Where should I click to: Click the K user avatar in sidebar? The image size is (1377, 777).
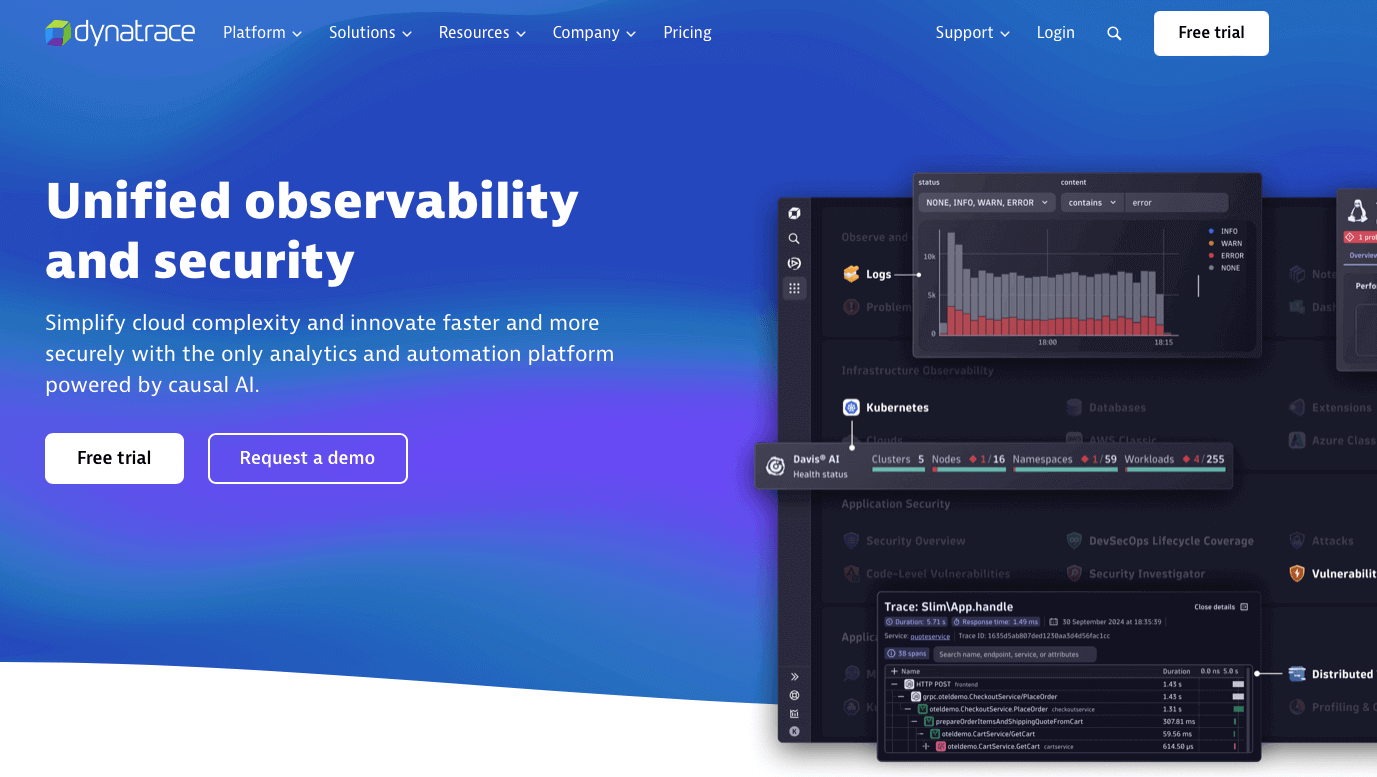point(794,731)
